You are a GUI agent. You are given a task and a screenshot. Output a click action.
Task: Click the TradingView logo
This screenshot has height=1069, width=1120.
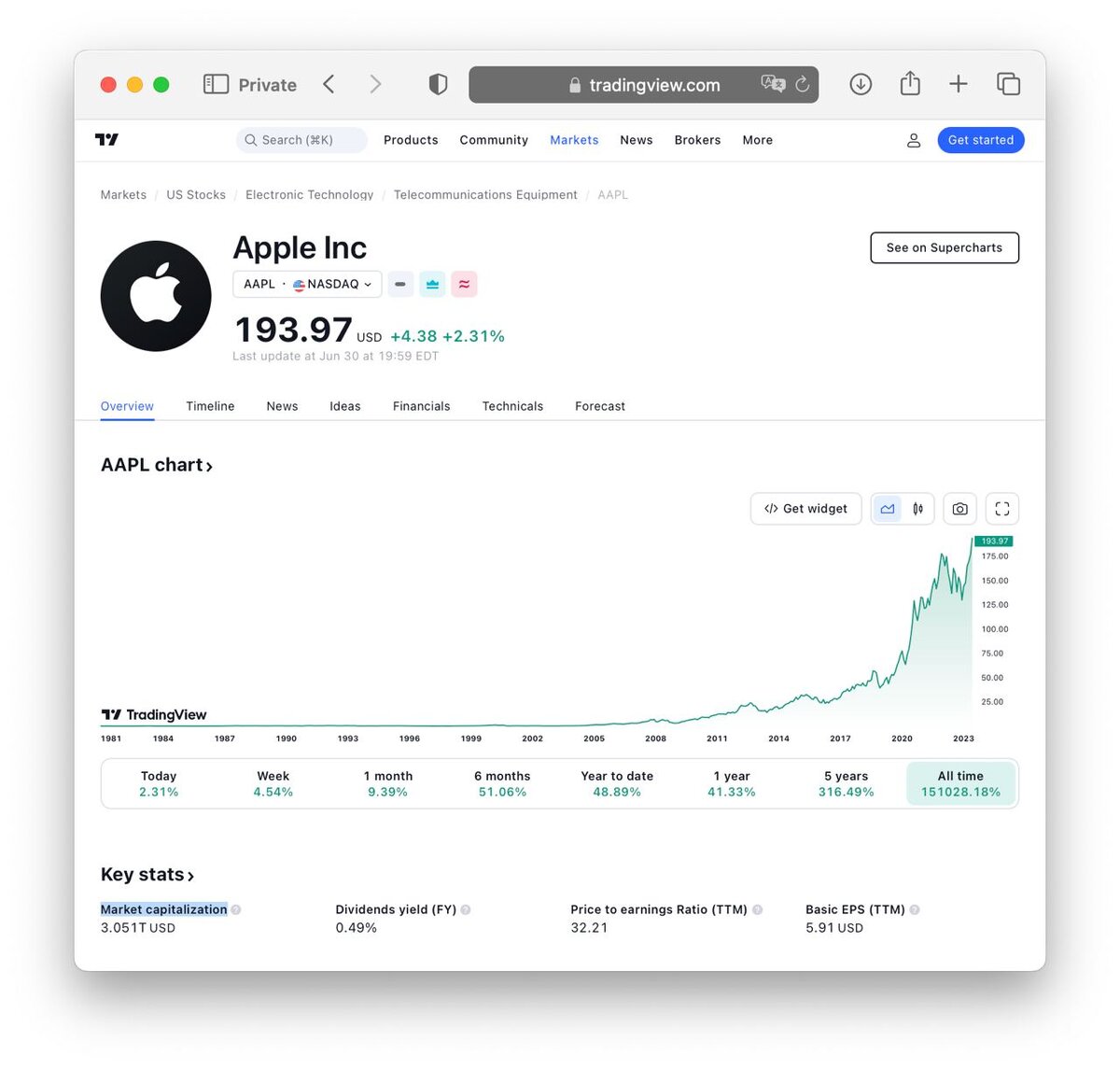(108, 139)
